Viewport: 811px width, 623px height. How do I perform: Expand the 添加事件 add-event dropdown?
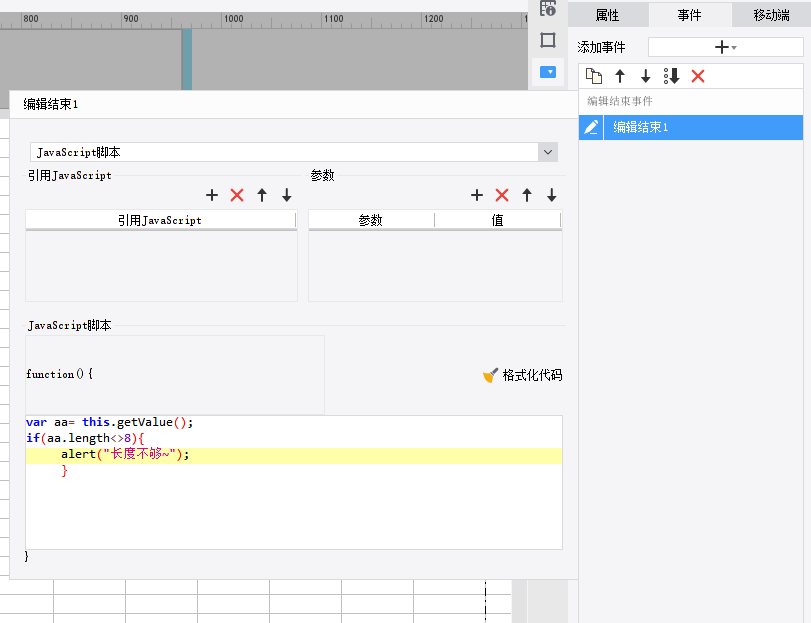click(725, 47)
